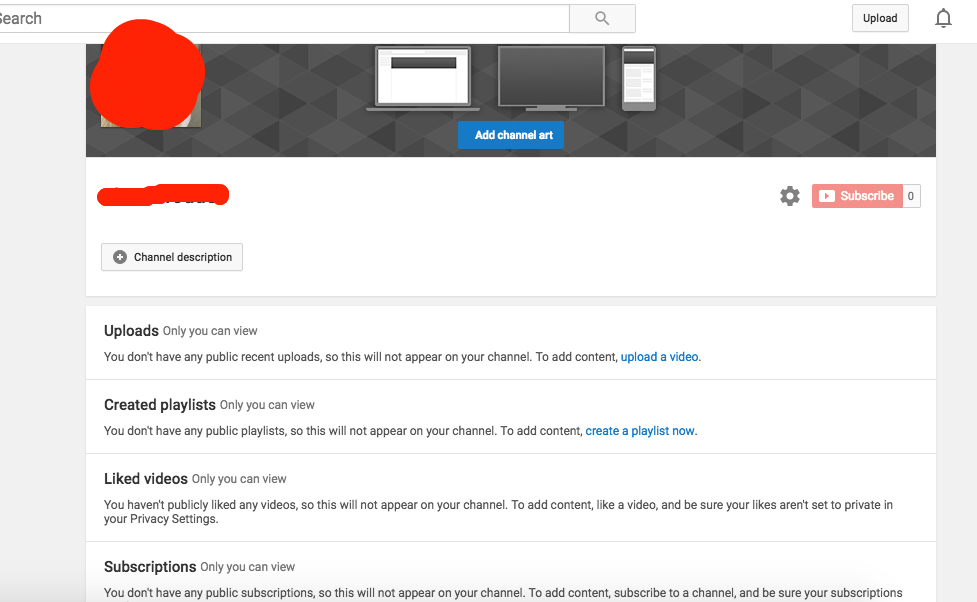Follow the 'upload a video' link
The height and width of the screenshot is (602, 977).
659,356
